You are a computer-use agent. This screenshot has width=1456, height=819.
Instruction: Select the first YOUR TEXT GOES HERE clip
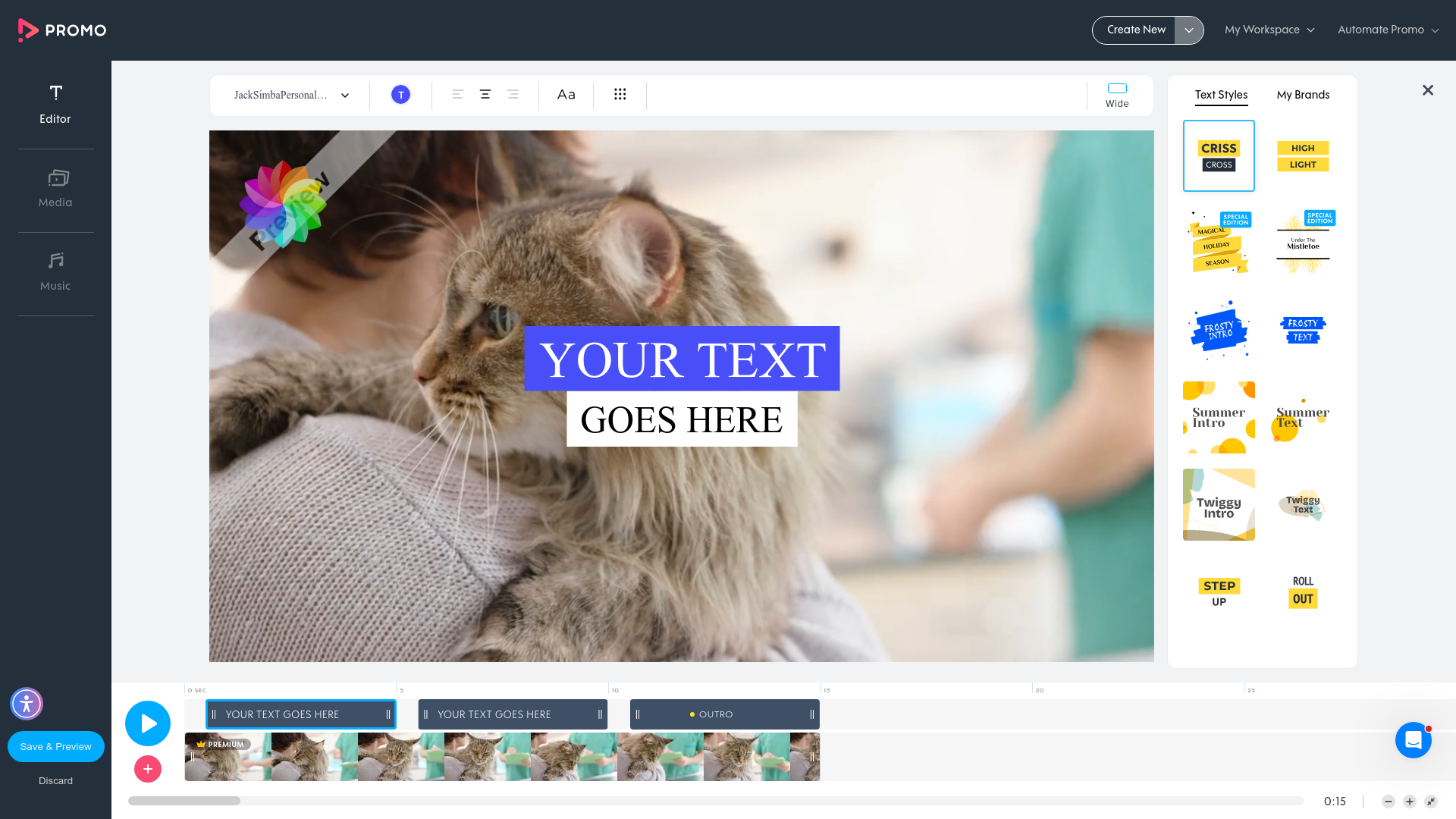(301, 714)
